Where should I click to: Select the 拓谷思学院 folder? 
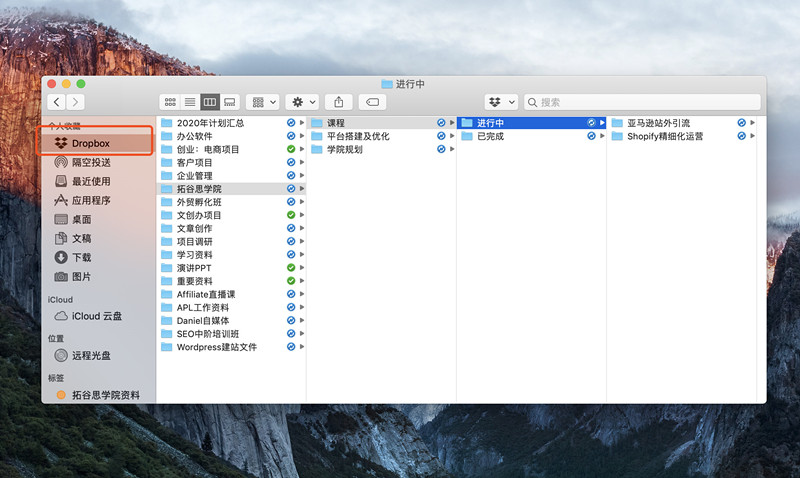231,189
